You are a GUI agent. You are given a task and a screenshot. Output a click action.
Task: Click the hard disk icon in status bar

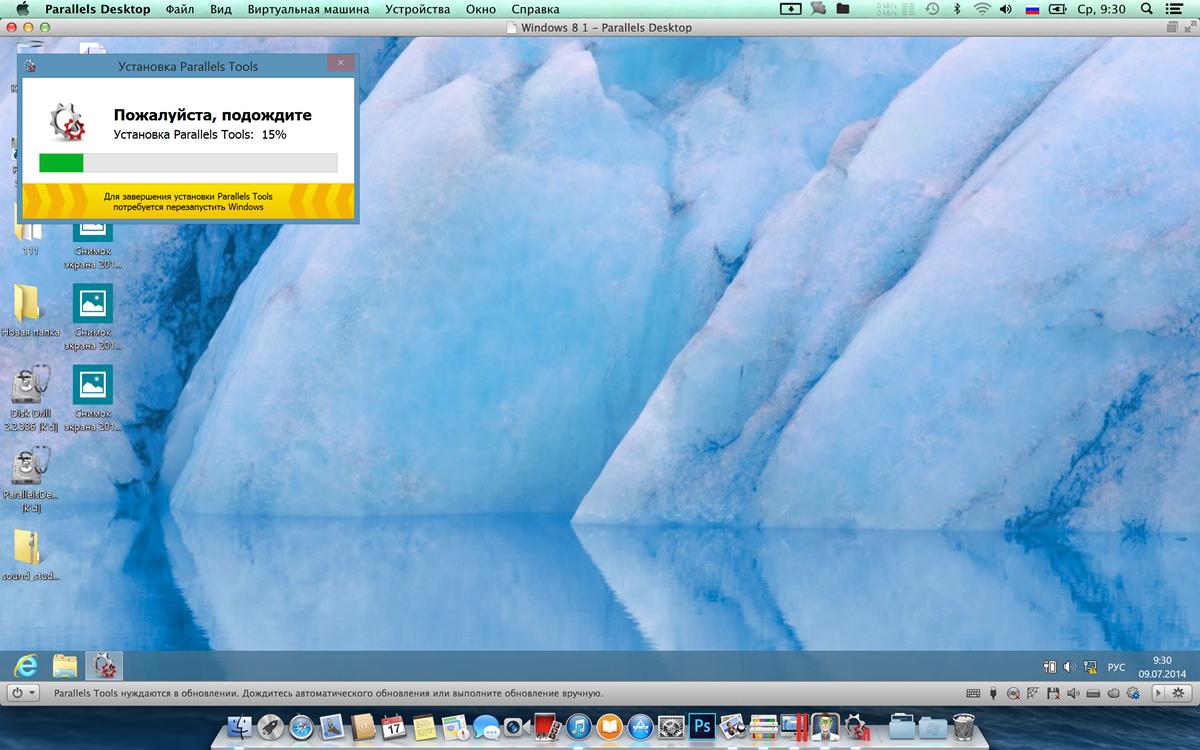(1092, 693)
